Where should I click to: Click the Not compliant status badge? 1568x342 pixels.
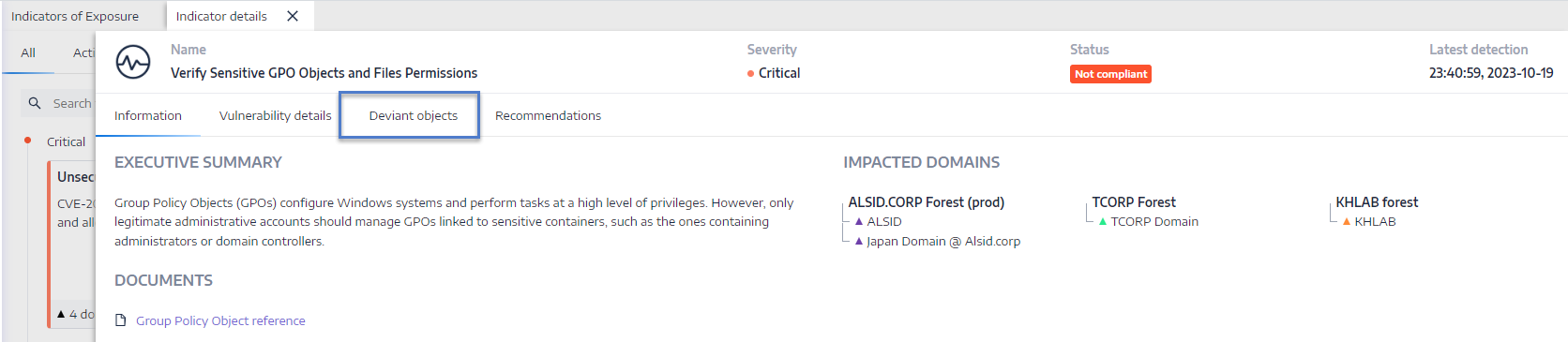[x=1110, y=74]
